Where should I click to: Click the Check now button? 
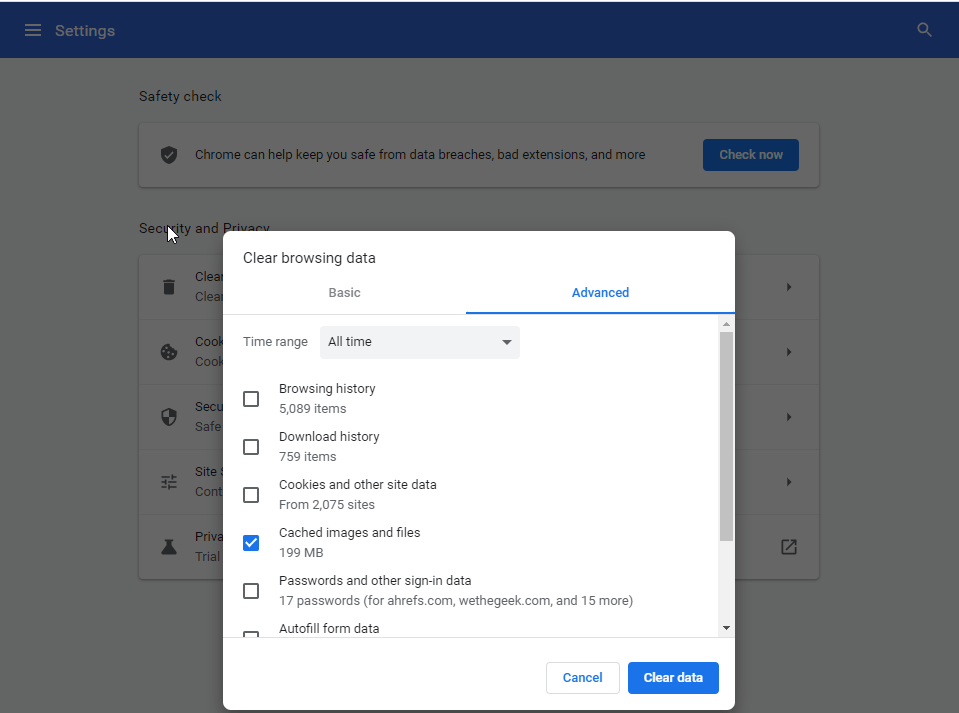coord(750,154)
